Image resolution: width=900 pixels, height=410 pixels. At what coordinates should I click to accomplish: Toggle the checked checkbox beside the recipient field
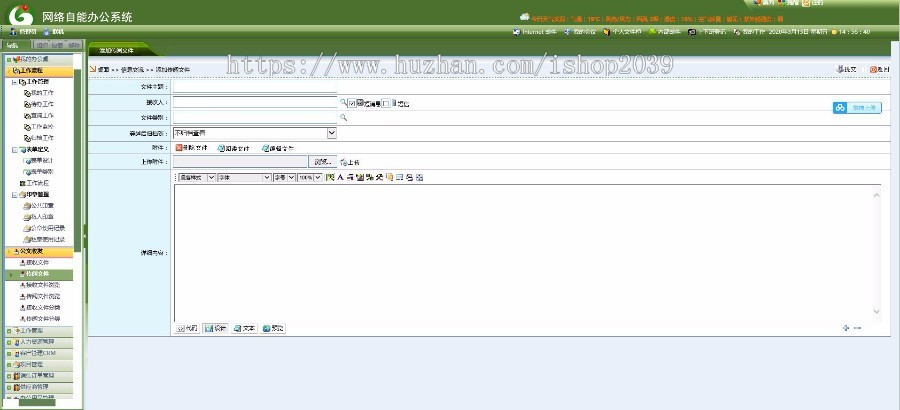(352, 103)
